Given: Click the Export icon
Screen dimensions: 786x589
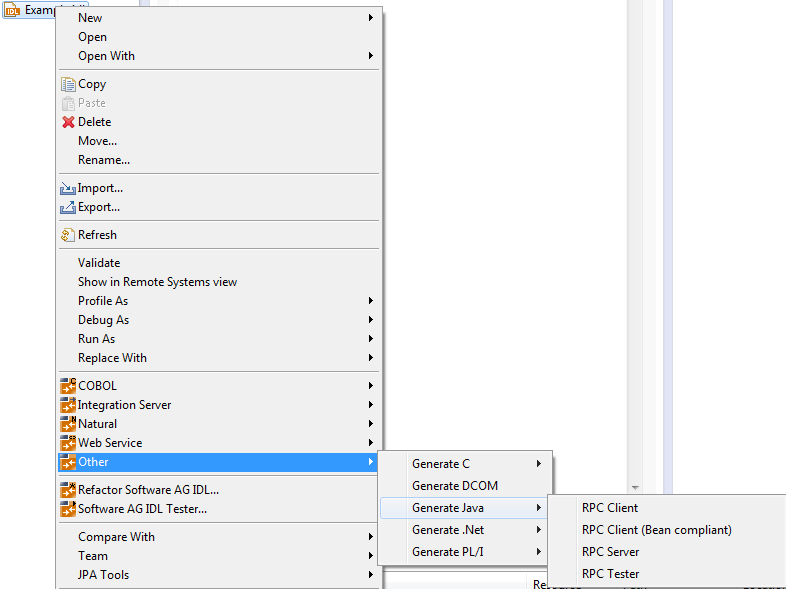Looking at the screenshot, I should coord(68,207).
